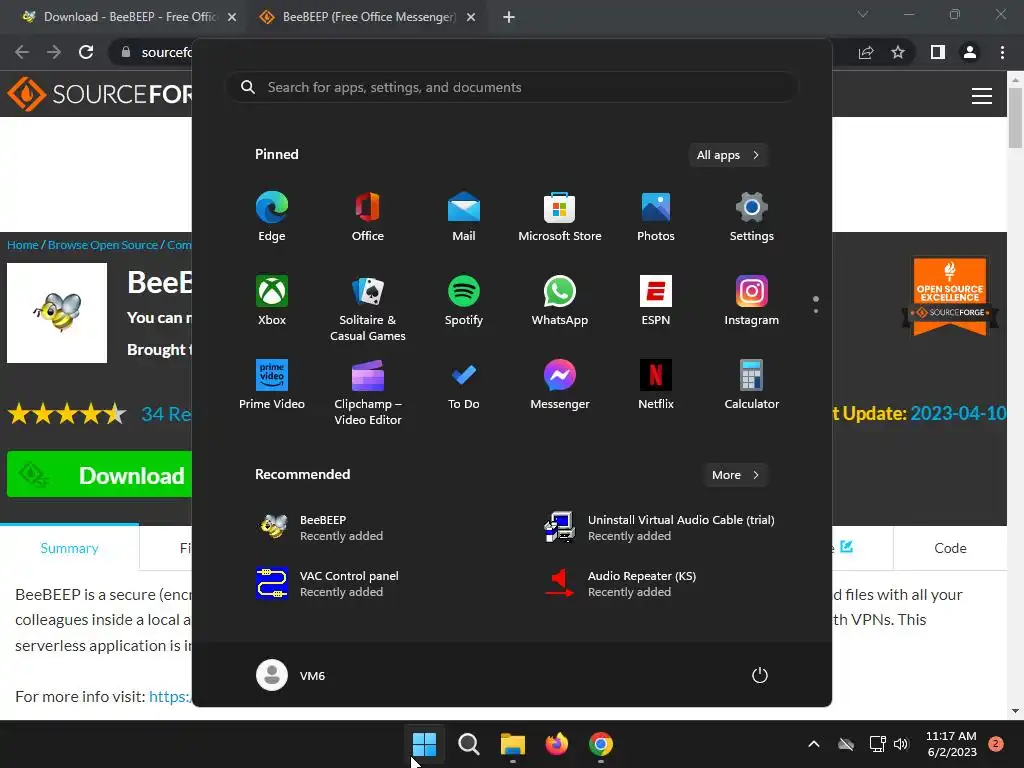The height and width of the screenshot is (768, 1024).
Task: Toggle Chrome side panel
Action: tap(938, 52)
